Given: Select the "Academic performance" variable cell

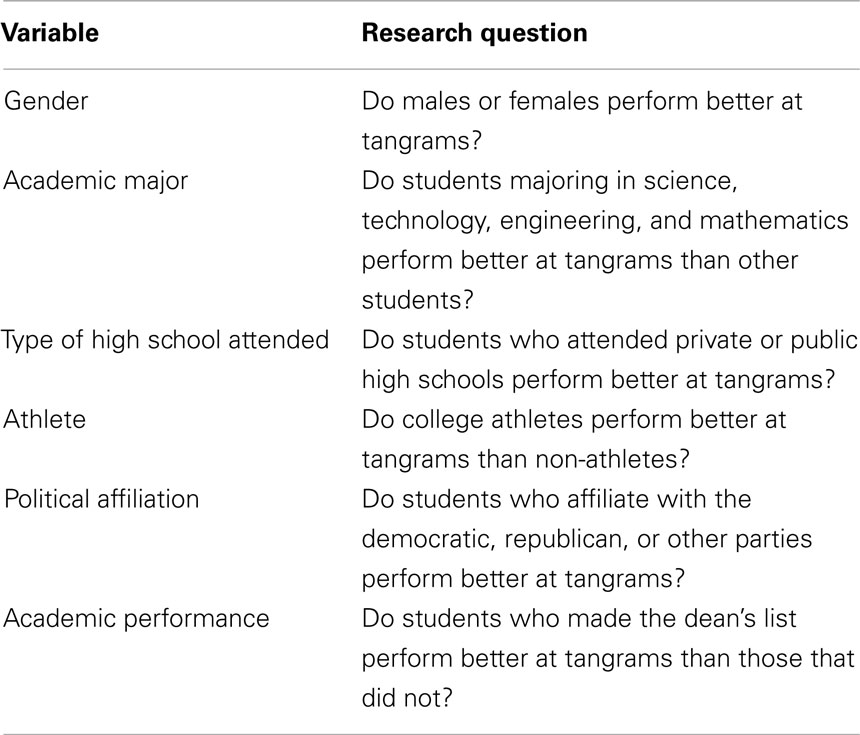Looking at the screenshot, I should click(x=137, y=619).
